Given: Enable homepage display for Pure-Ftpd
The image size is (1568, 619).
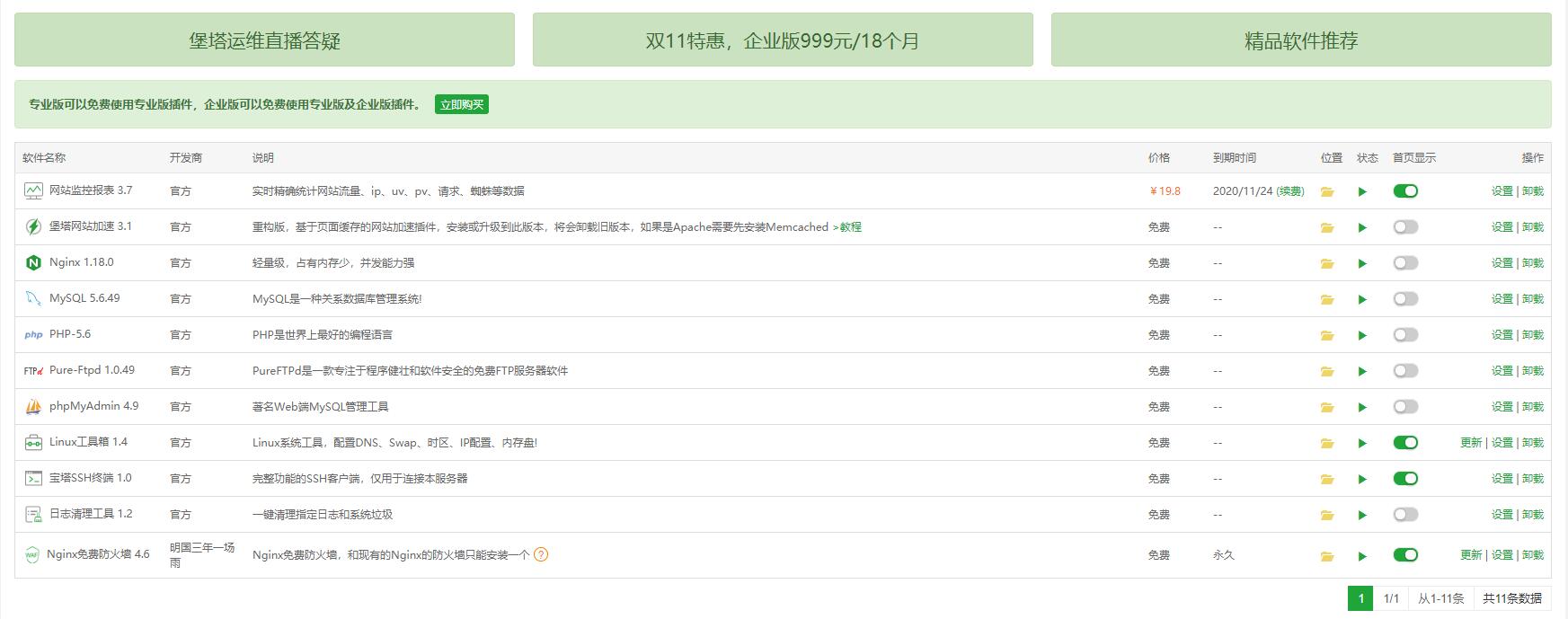Looking at the screenshot, I should point(1405,370).
